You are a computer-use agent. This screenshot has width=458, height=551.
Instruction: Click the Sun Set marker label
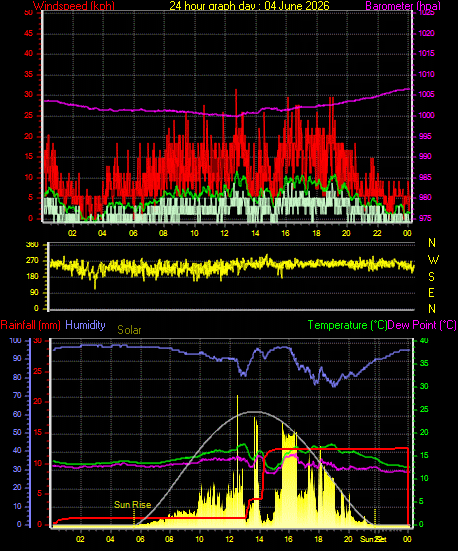373,539
